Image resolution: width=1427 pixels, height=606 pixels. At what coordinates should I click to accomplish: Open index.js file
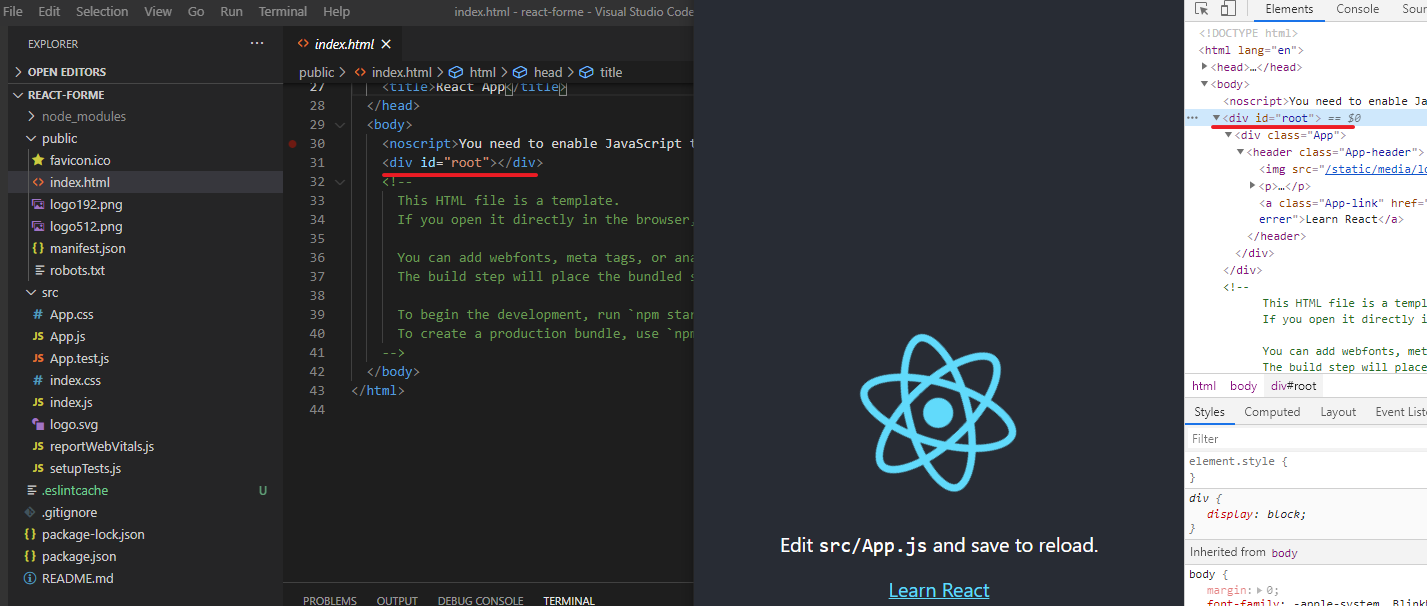coord(71,402)
